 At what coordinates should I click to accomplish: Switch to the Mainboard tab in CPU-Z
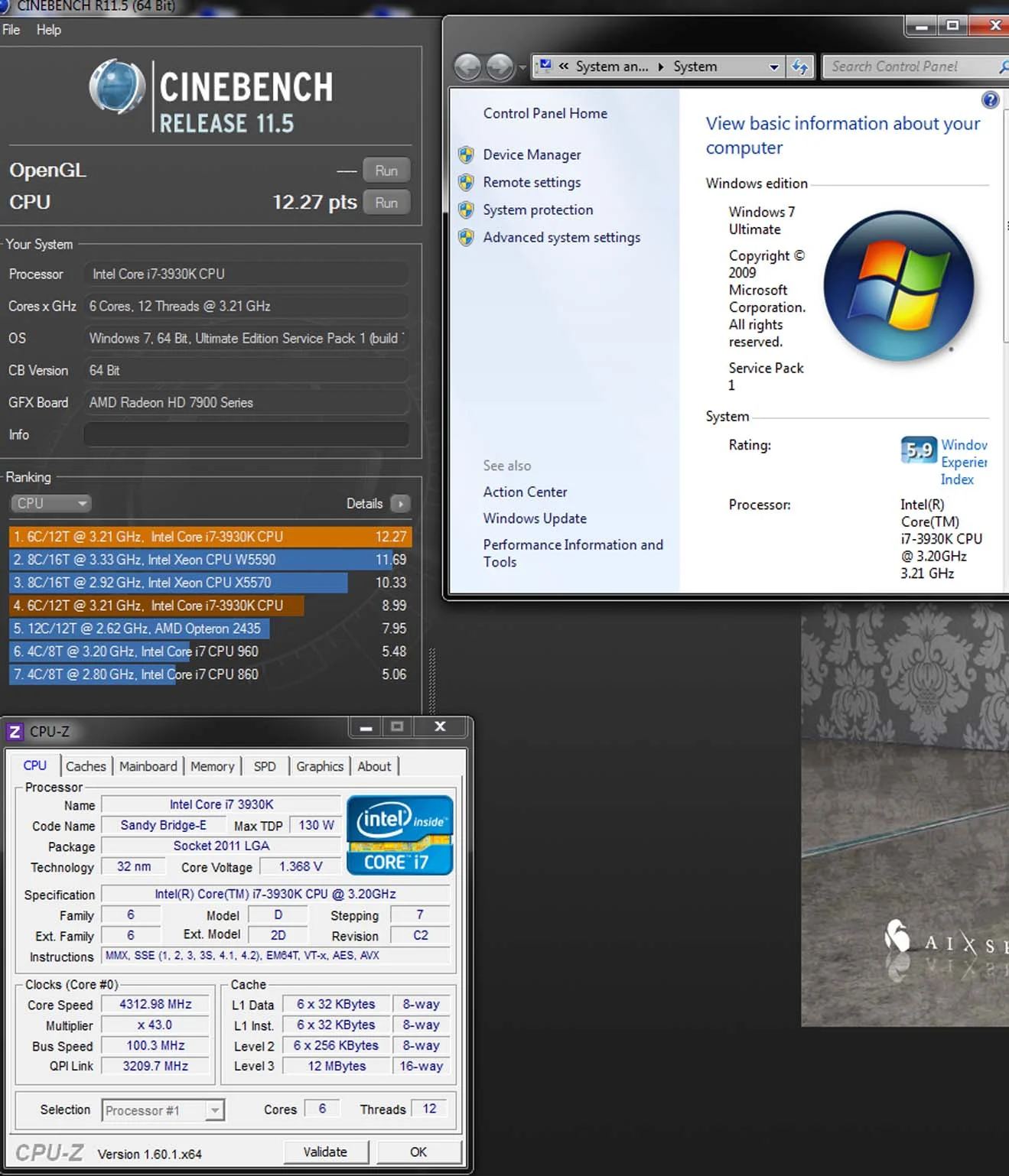[x=148, y=766]
